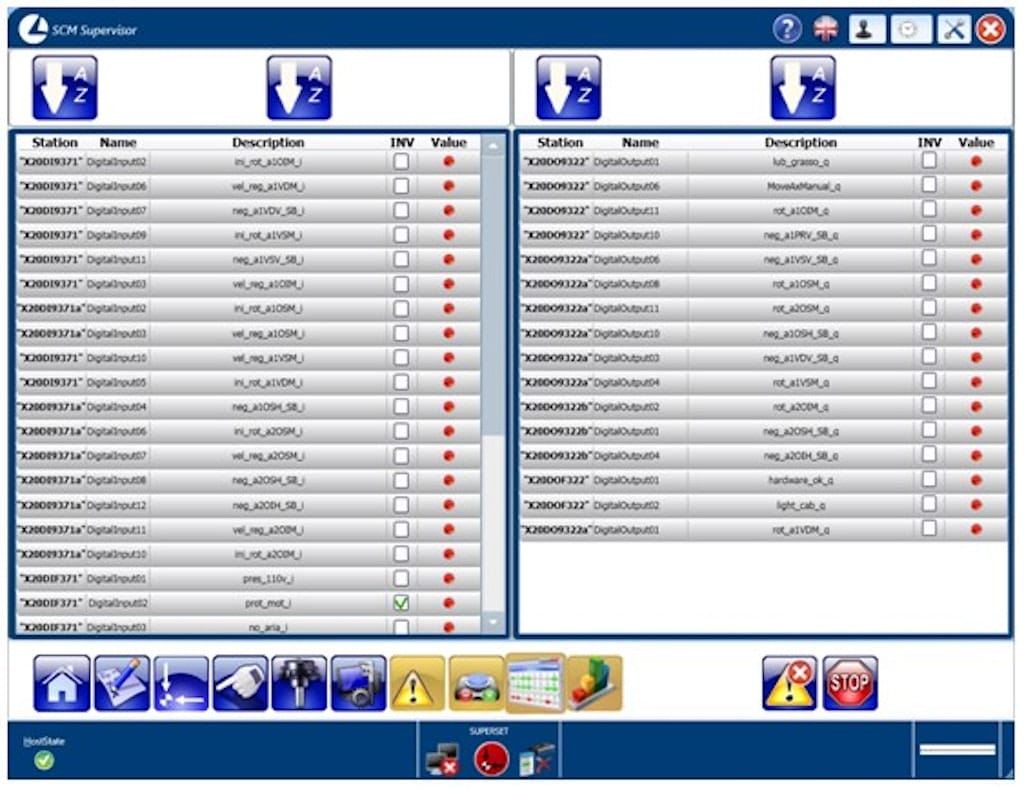Open the wrench and screwdriver tools icon
The height and width of the screenshot is (789, 1024).
coord(954,29)
